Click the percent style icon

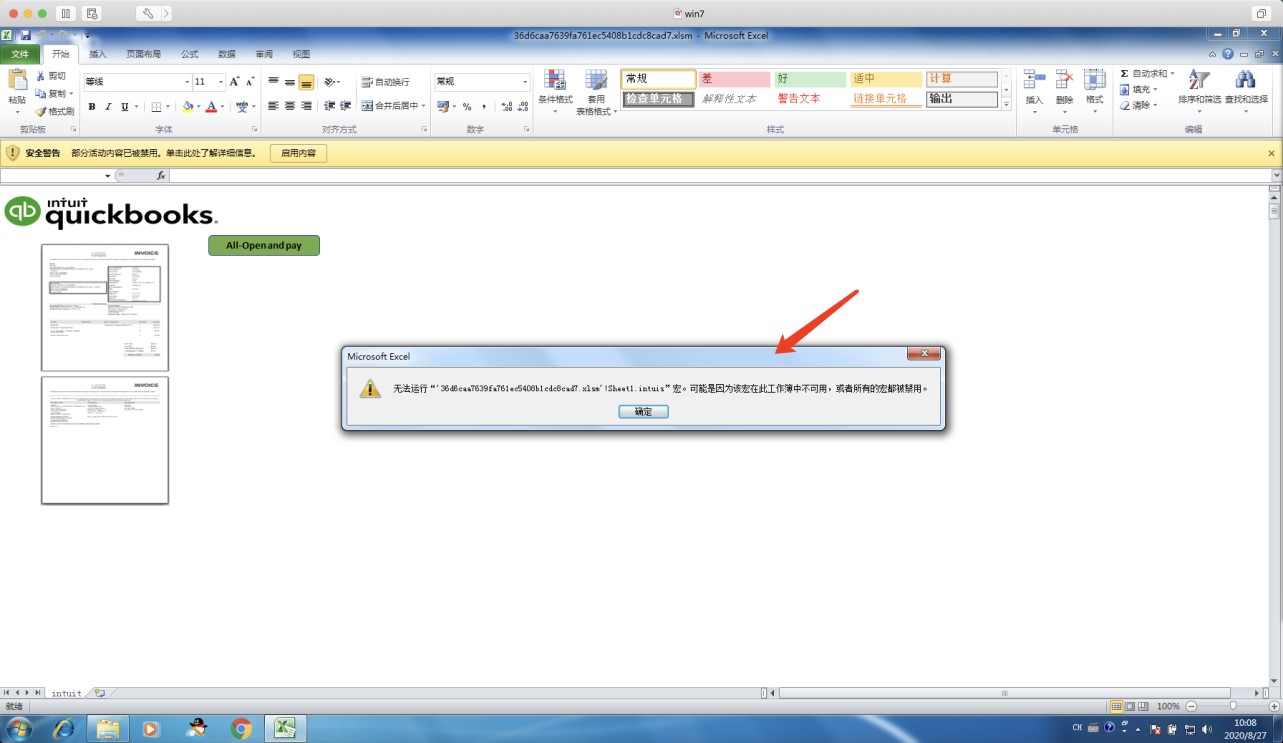466,107
